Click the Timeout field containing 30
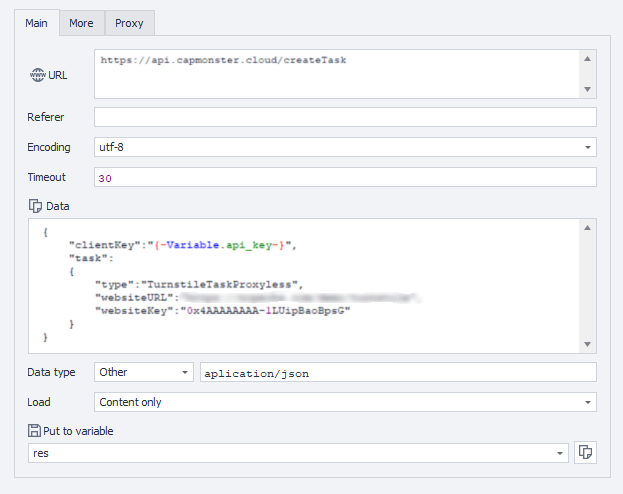Image resolution: width=623 pixels, height=494 pixels. 345,177
